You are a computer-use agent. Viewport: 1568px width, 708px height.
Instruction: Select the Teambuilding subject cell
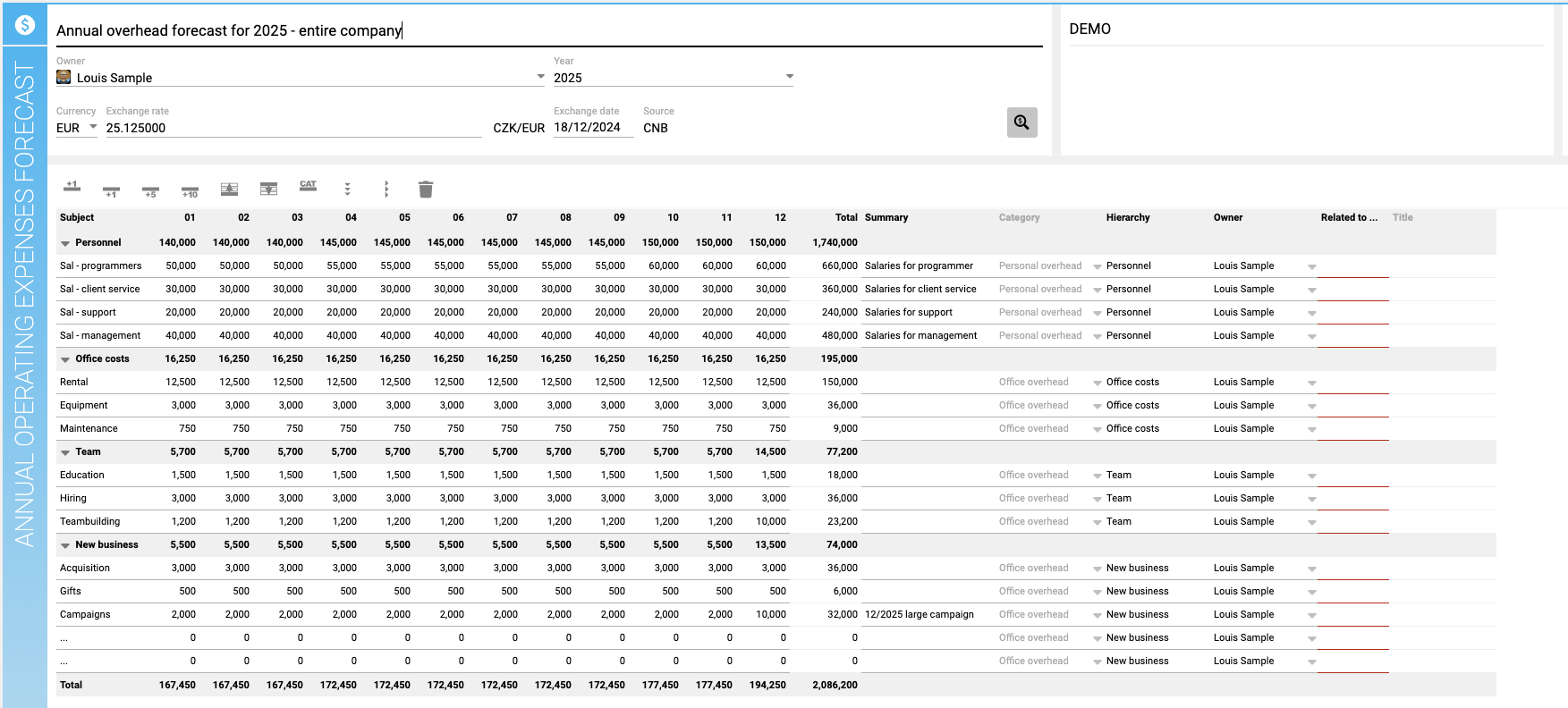89,521
